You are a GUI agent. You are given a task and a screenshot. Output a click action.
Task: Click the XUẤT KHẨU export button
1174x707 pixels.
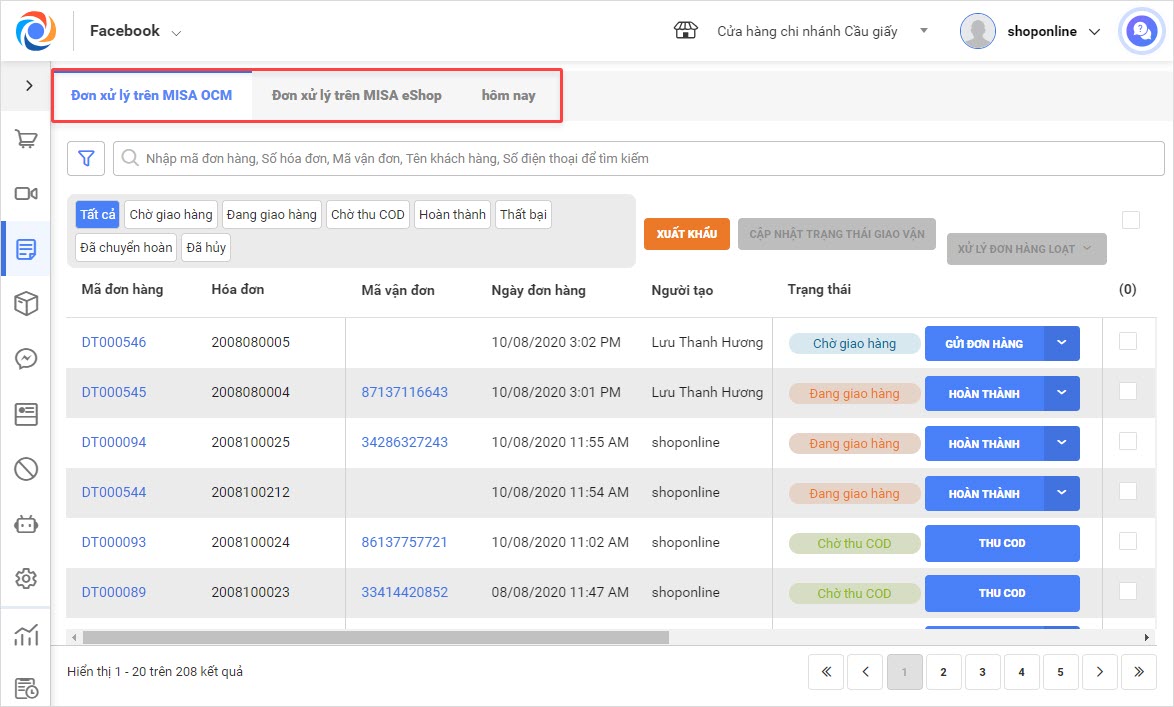[686, 234]
